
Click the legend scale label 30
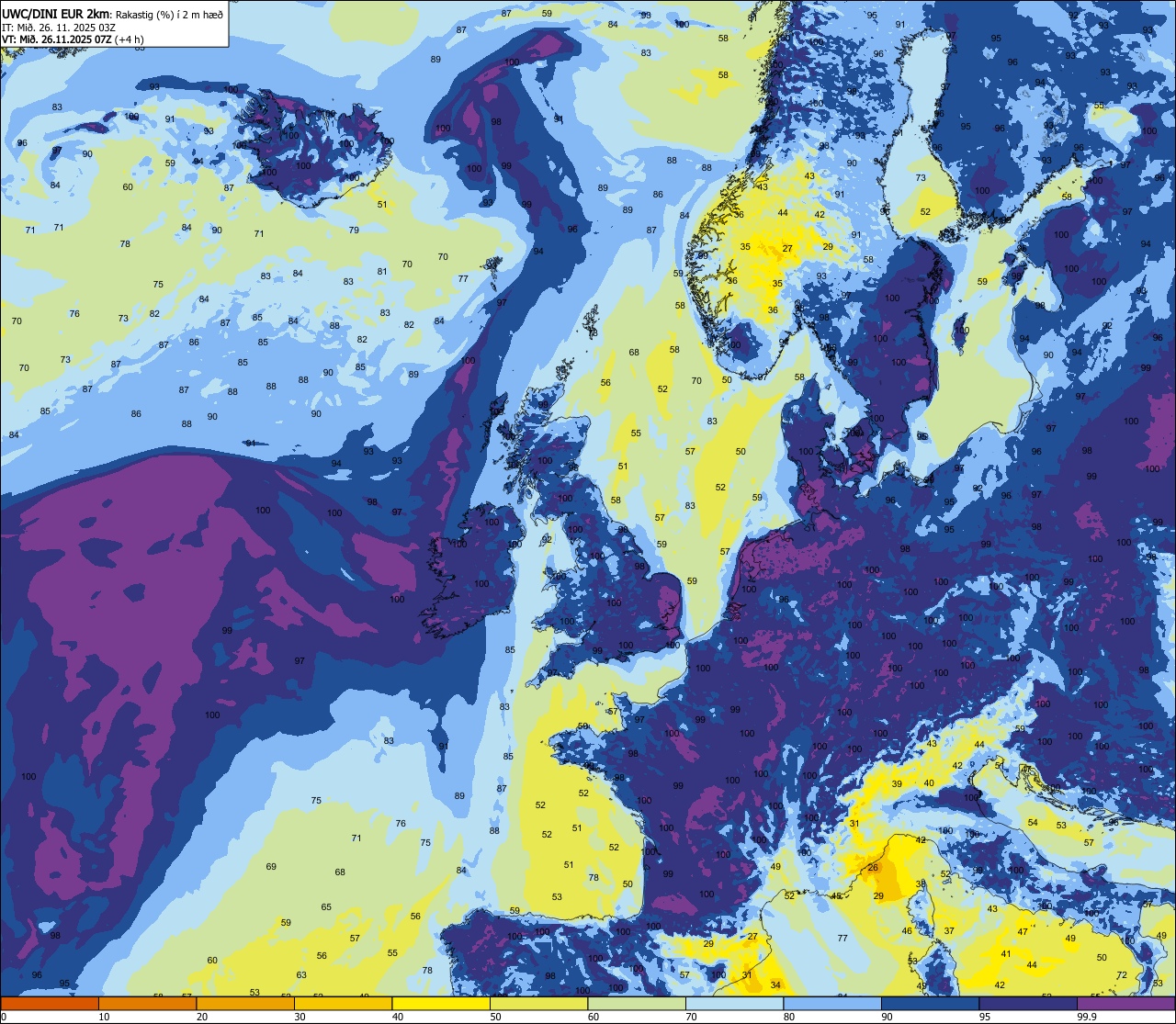tap(300, 1017)
